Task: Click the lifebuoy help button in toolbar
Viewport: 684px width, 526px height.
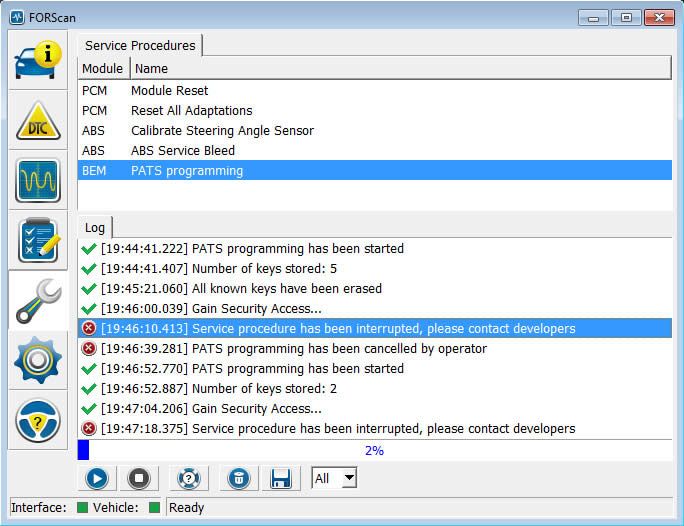Action: point(188,478)
